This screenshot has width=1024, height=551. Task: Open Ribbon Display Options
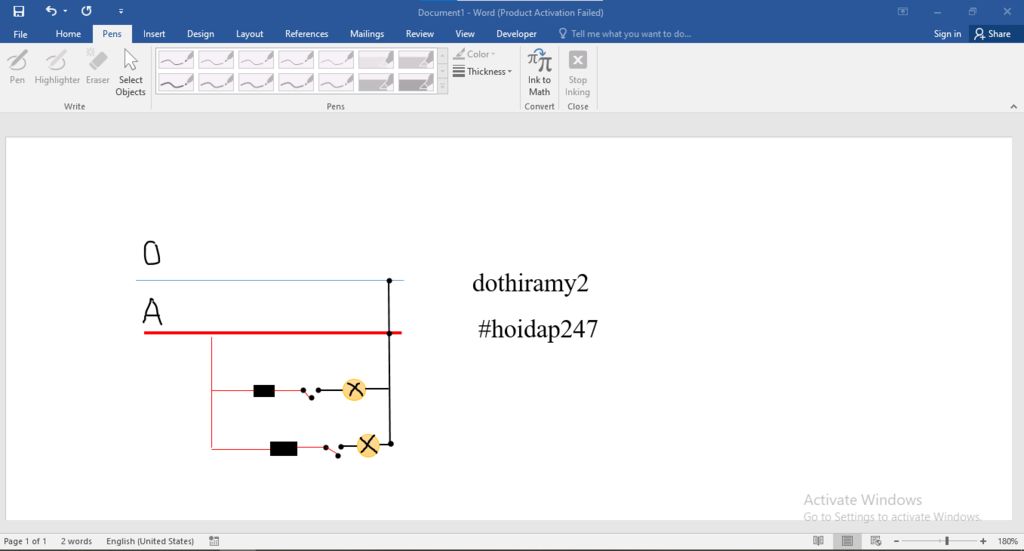903,12
